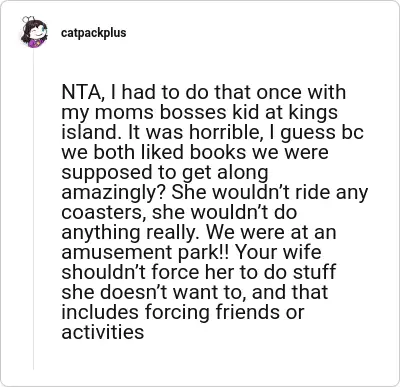The height and width of the screenshot is (387, 400).
Task: Click the final word "activities"
Action: [x=103, y=332]
